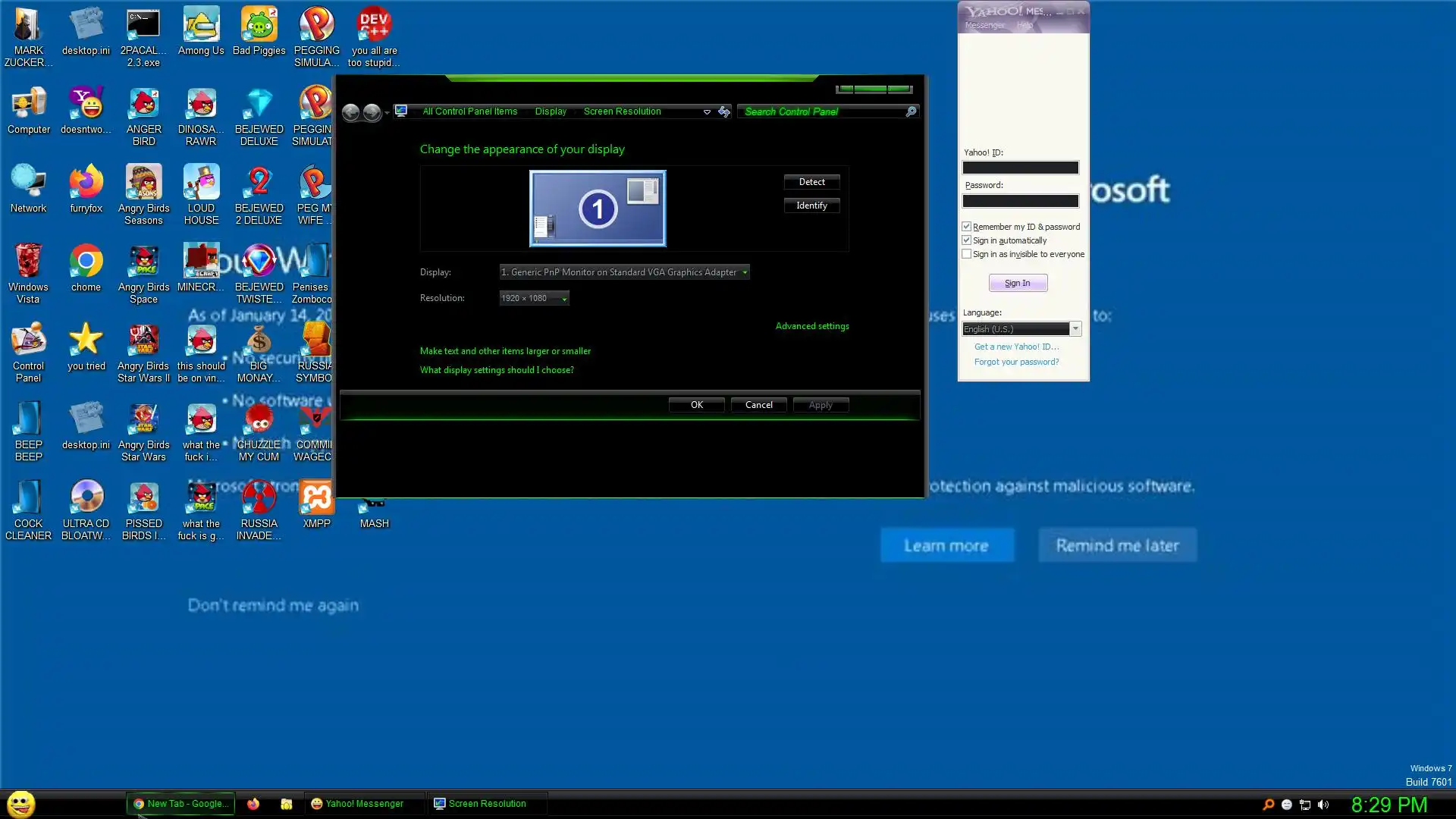Disable Sign in automatically checkbox
This screenshot has width=1456, height=819.
967,240
